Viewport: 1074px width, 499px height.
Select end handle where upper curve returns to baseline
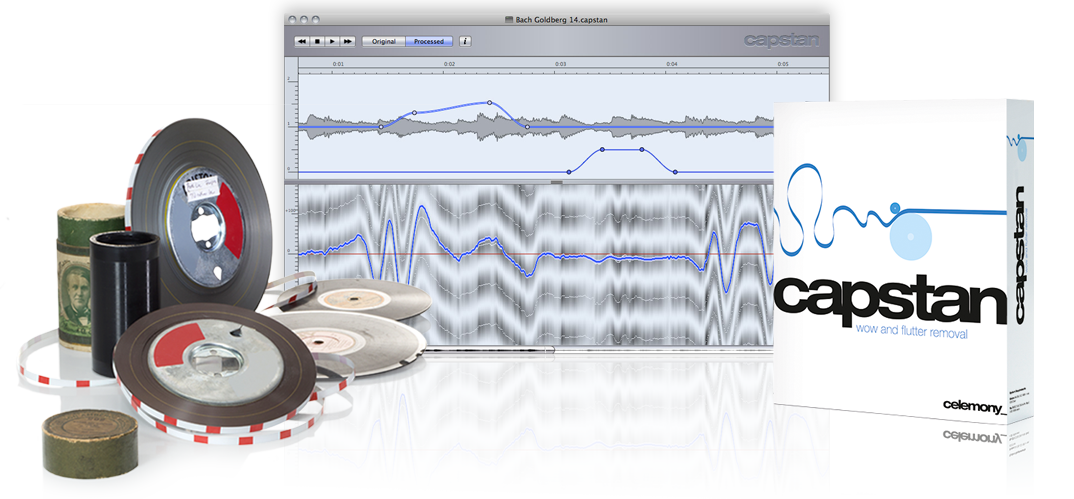527,127
